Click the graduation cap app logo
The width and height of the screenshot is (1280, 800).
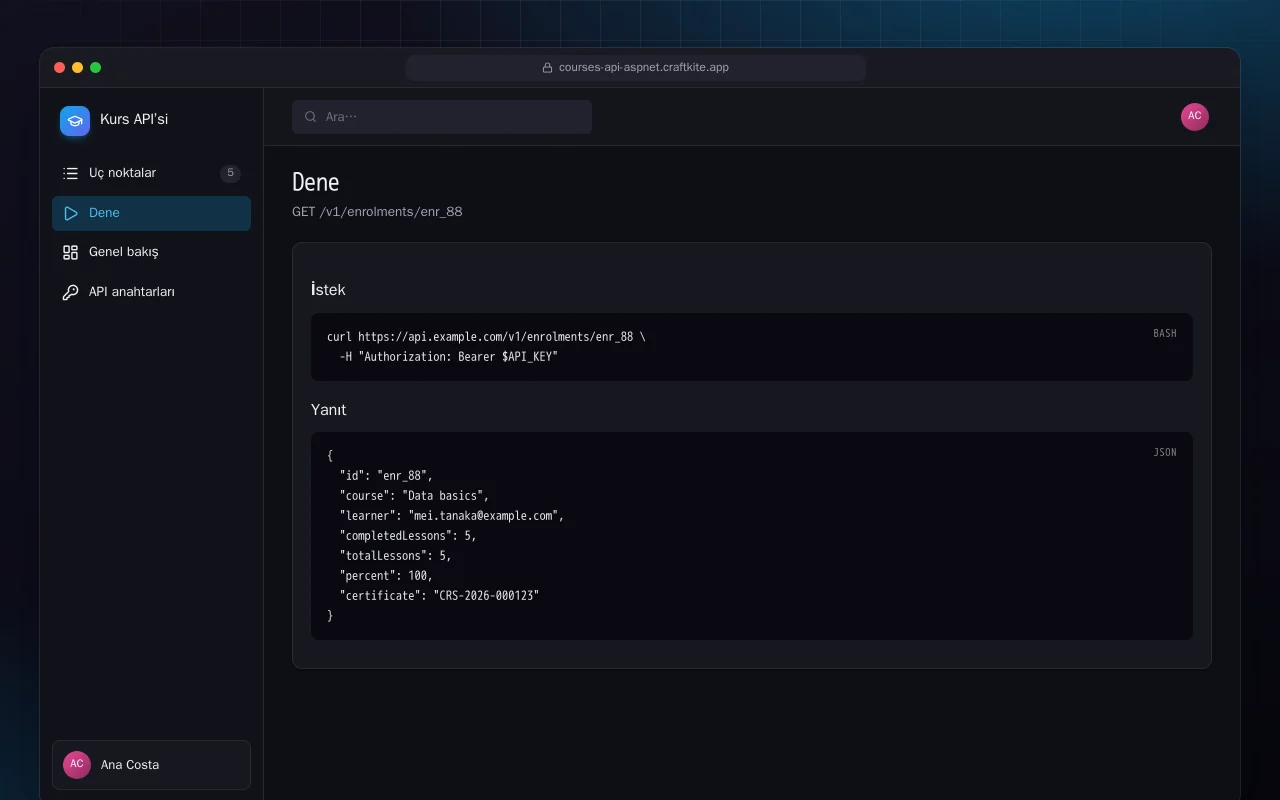75,121
